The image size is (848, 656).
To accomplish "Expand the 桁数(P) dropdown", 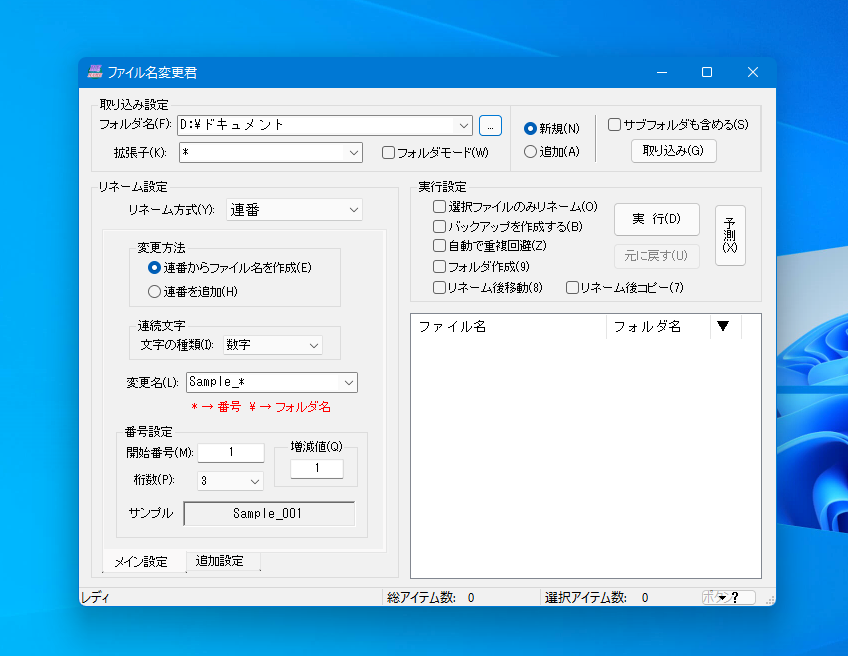I will pyautogui.click(x=255, y=481).
